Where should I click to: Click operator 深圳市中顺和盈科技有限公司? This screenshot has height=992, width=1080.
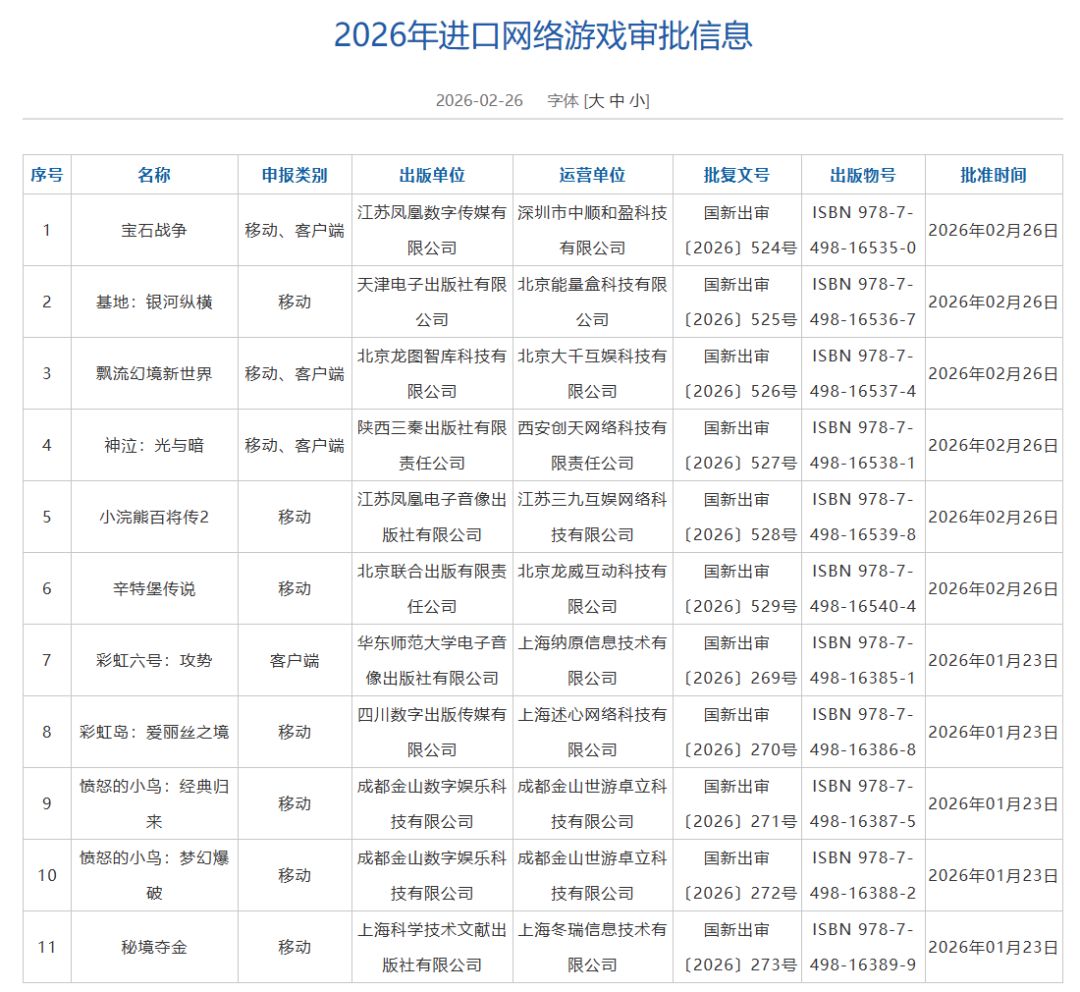click(592, 230)
